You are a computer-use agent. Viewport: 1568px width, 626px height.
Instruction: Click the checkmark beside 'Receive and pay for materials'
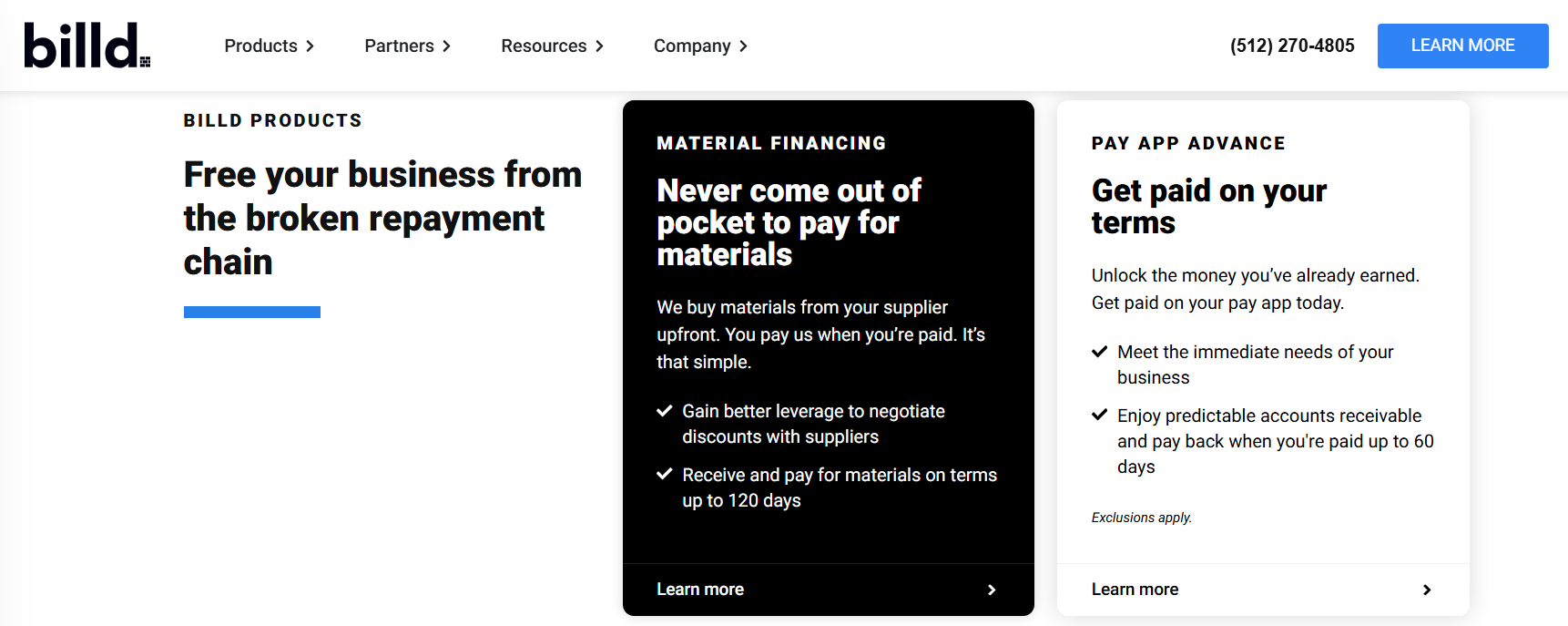pos(665,475)
